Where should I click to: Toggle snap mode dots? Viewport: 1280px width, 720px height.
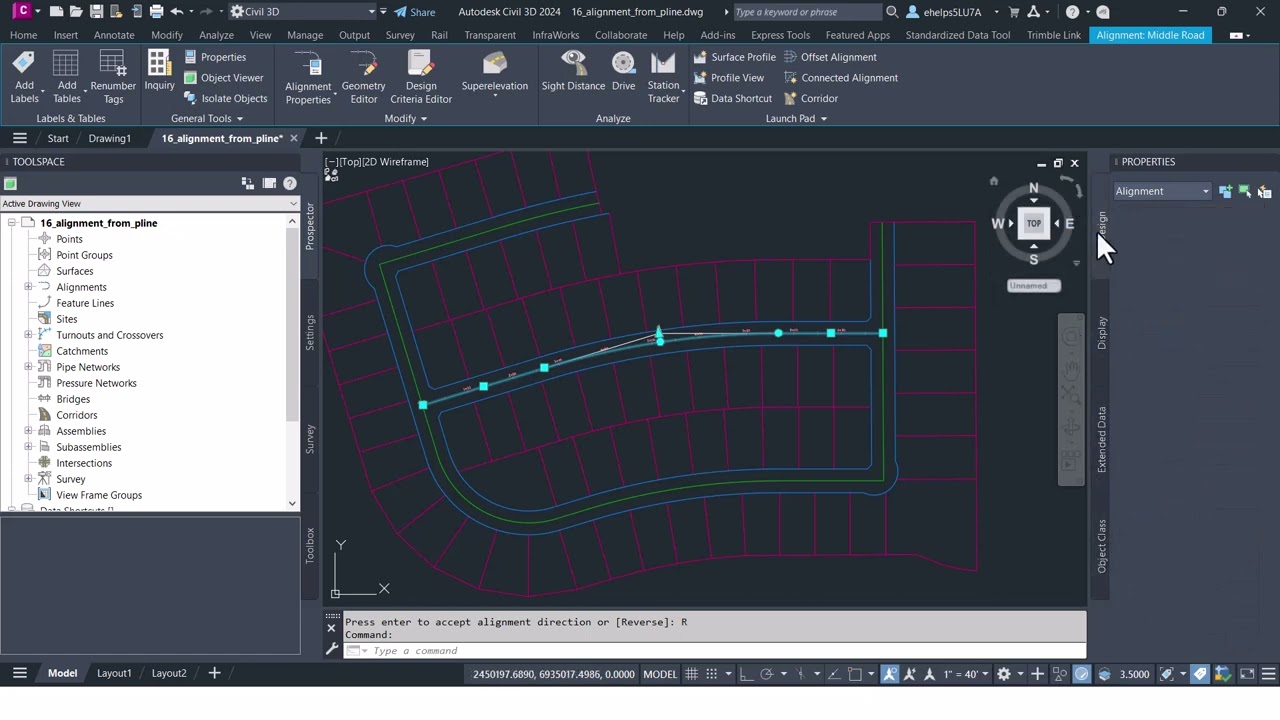point(712,674)
